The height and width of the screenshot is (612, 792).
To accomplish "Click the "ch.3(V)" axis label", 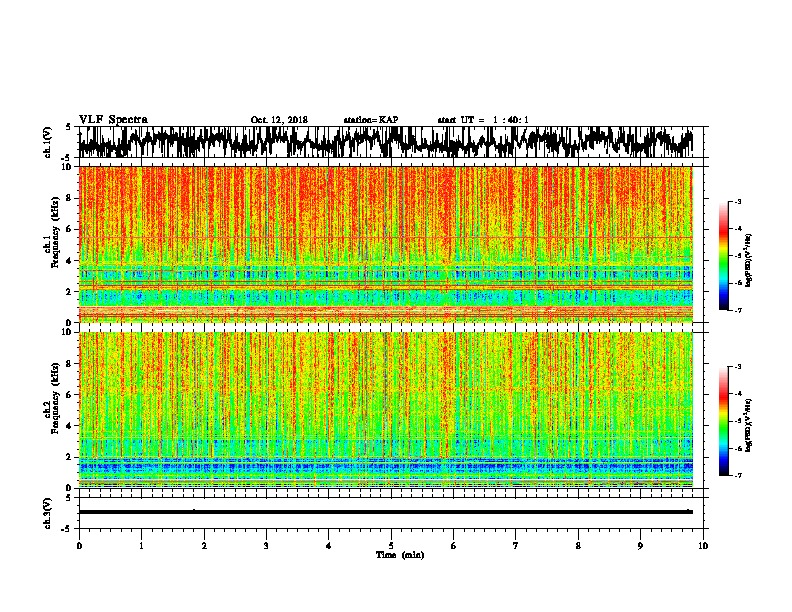I will coord(48,513).
